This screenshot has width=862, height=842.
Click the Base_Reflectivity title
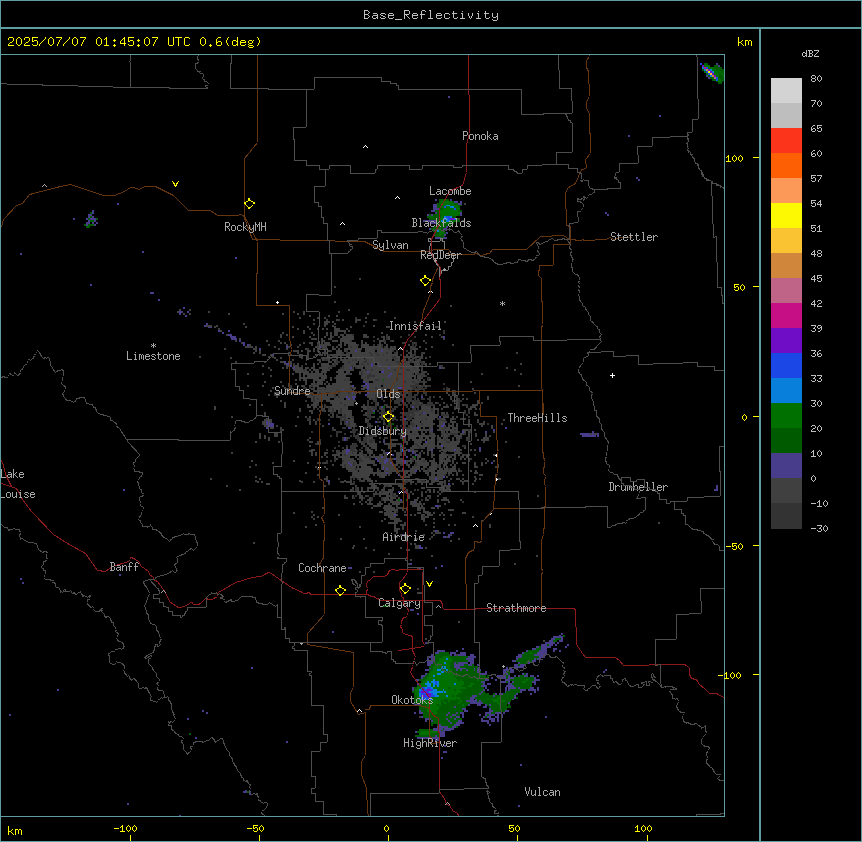pyautogui.click(x=431, y=15)
